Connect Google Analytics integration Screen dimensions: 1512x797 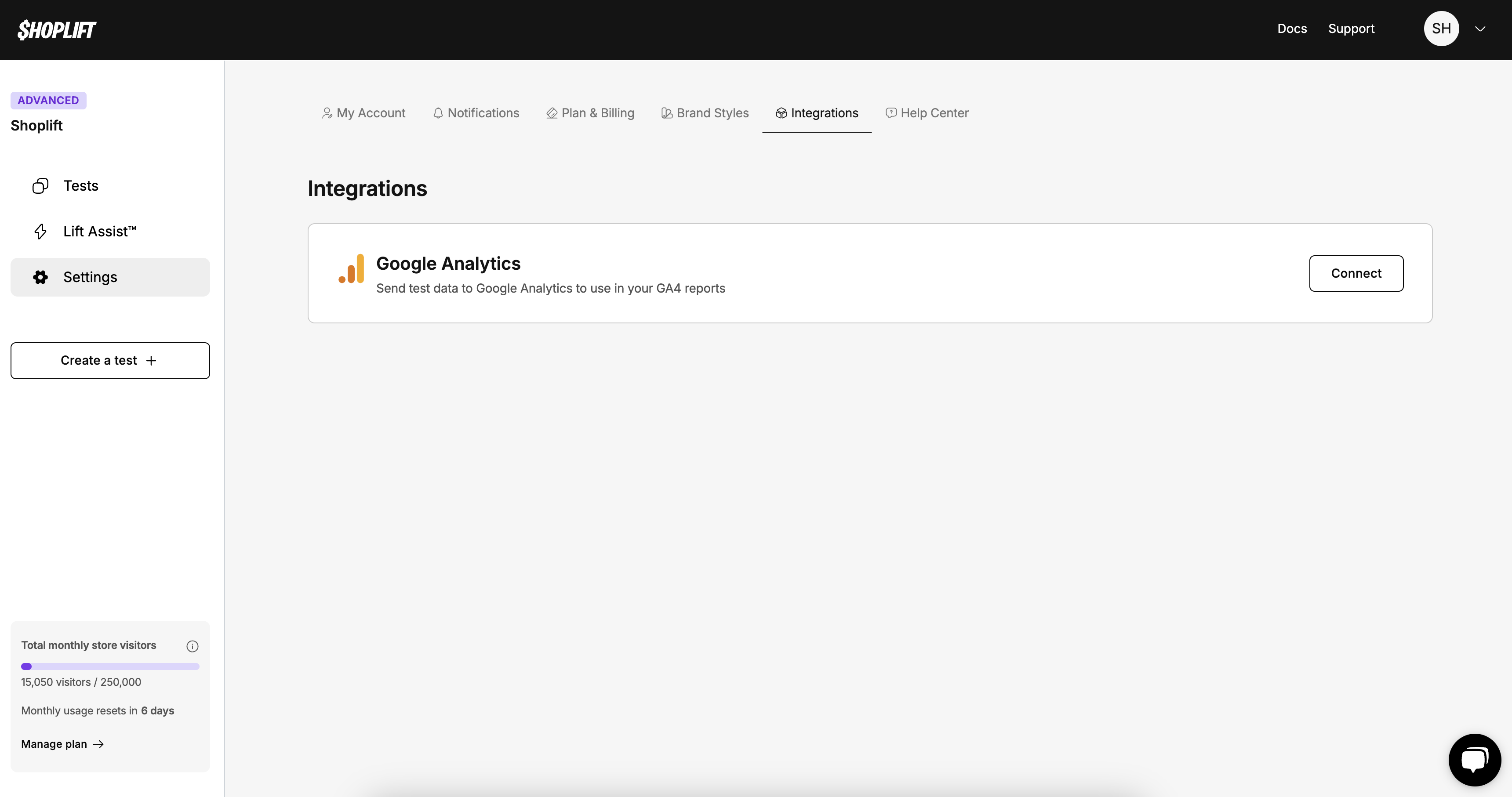(1356, 273)
